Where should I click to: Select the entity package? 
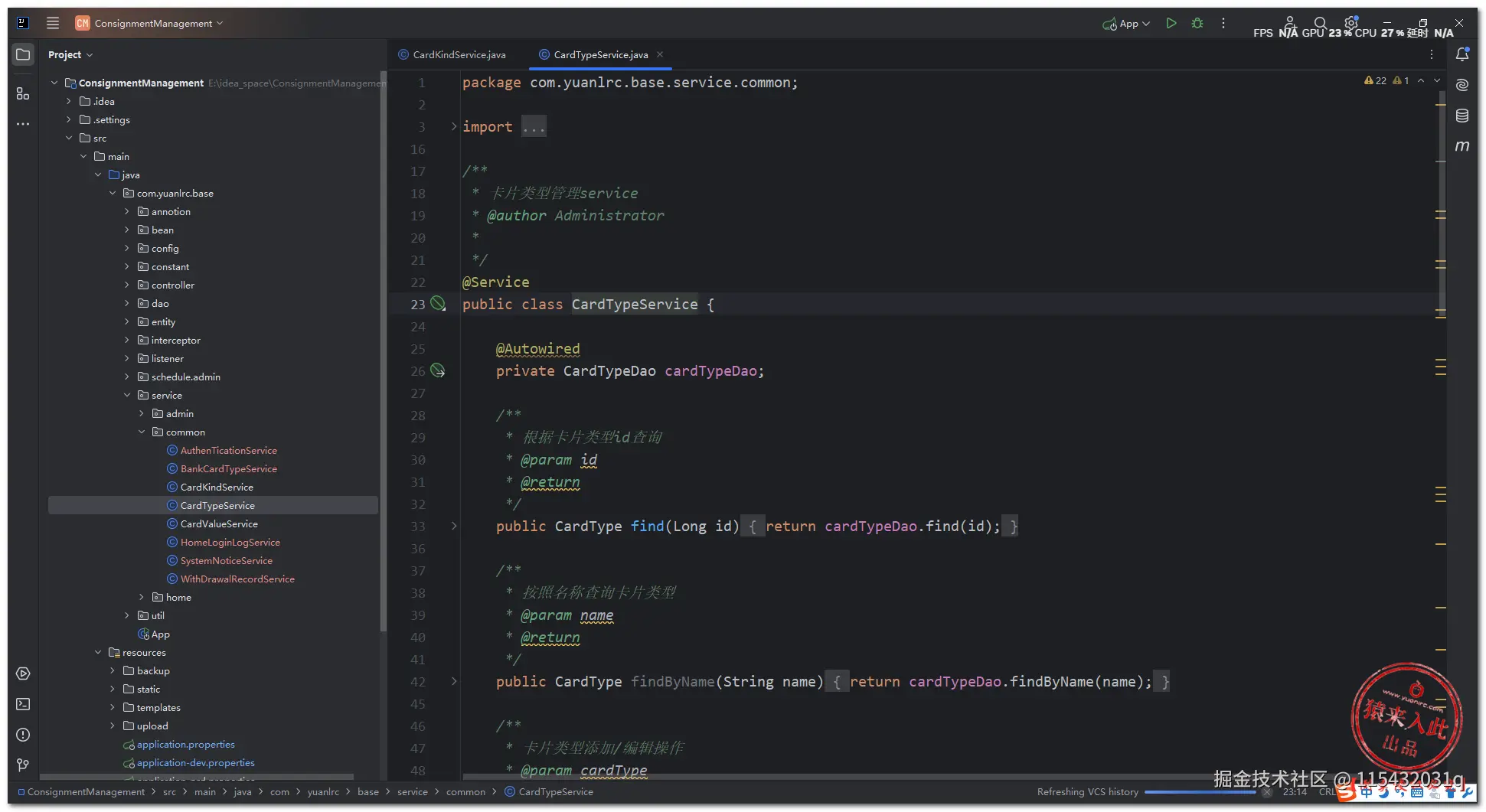coord(163,321)
